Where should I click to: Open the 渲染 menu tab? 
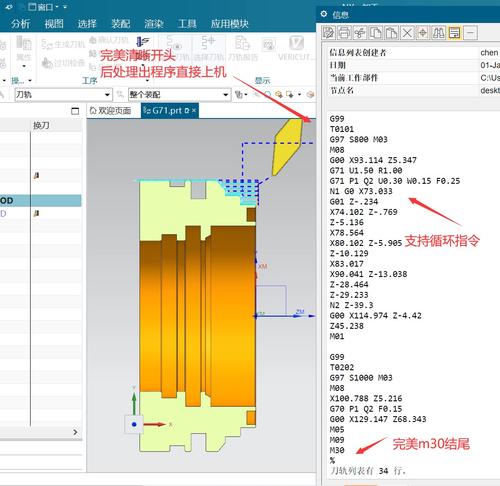pyautogui.click(x=154, y=24)
